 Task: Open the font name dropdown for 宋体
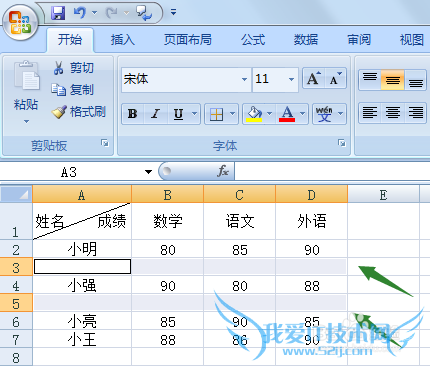[244, 79]
